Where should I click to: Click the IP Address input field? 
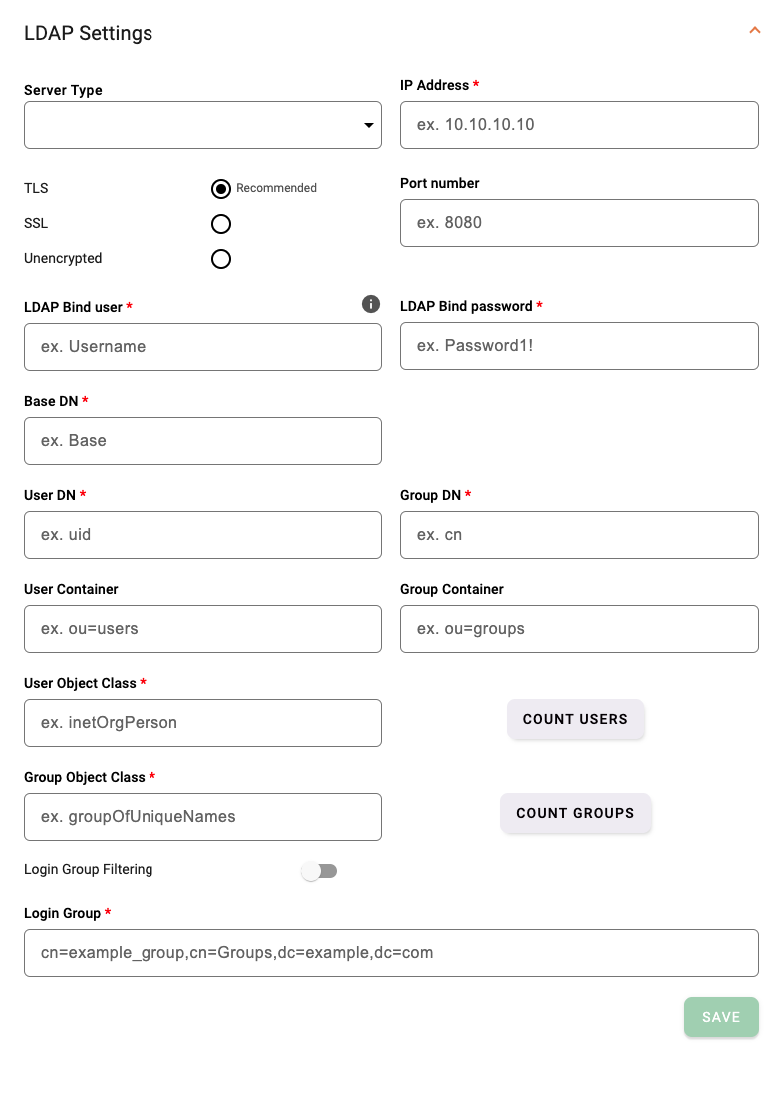point(579,125)
